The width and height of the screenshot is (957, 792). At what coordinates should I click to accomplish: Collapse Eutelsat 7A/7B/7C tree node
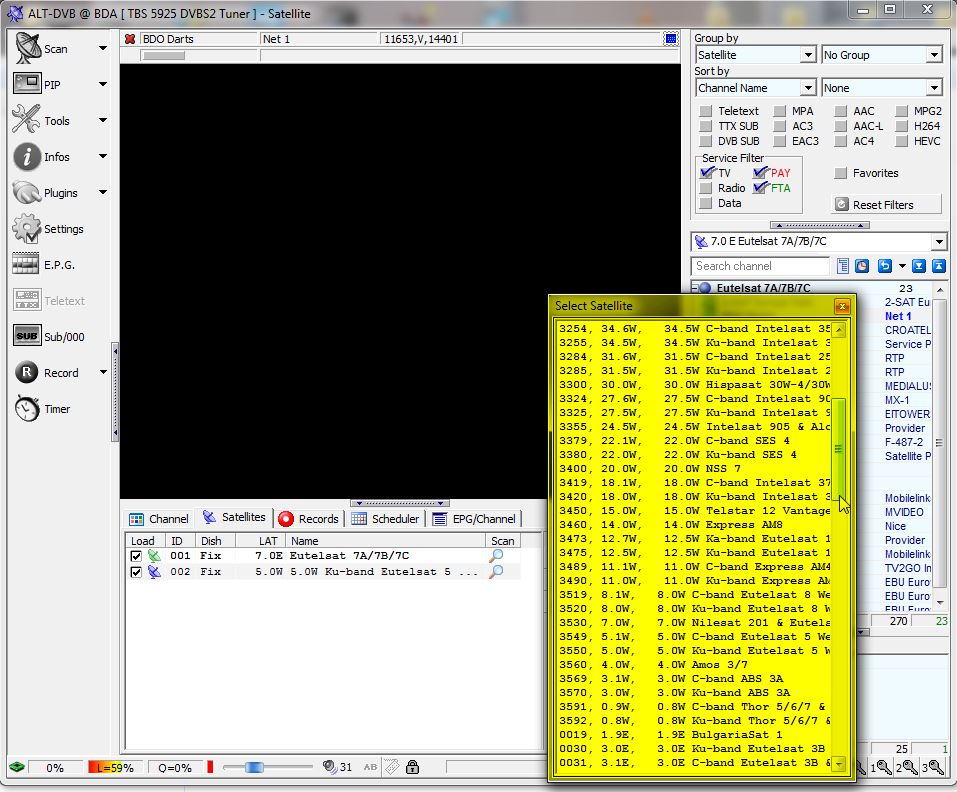tap(695, 287)
